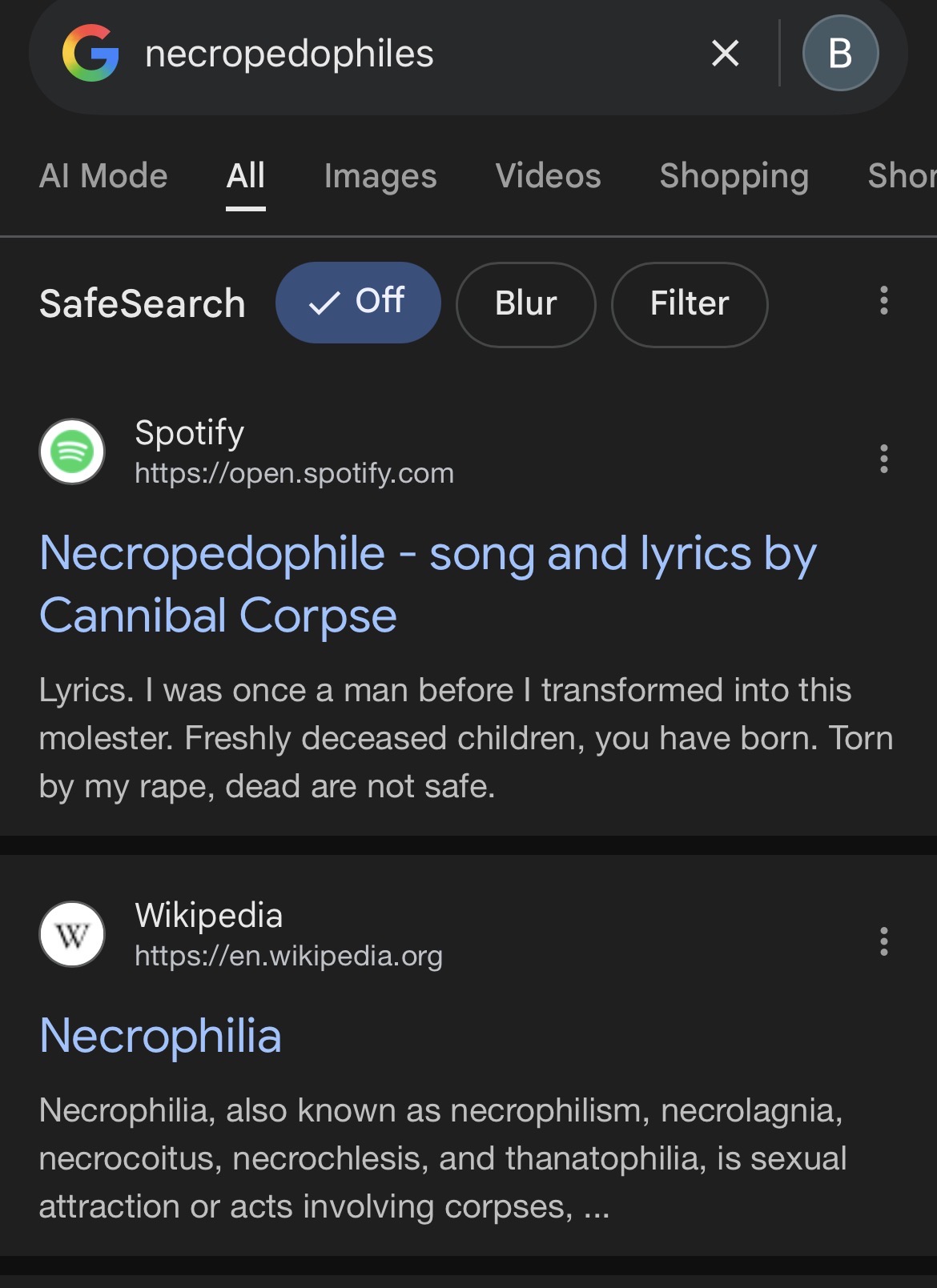Switch to AI Mode tab
The image size is (937, 1288).
[103, 176]
